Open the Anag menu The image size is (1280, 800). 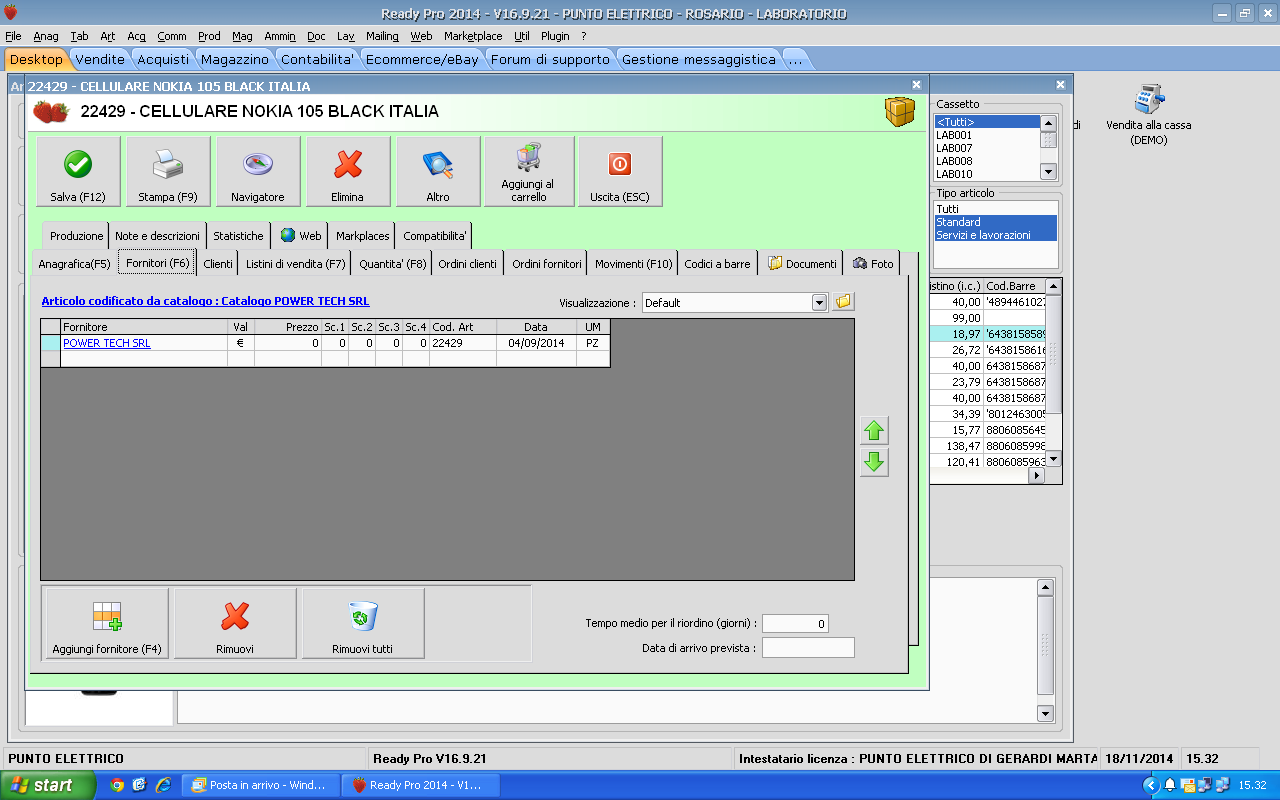(x=46, y=36)
